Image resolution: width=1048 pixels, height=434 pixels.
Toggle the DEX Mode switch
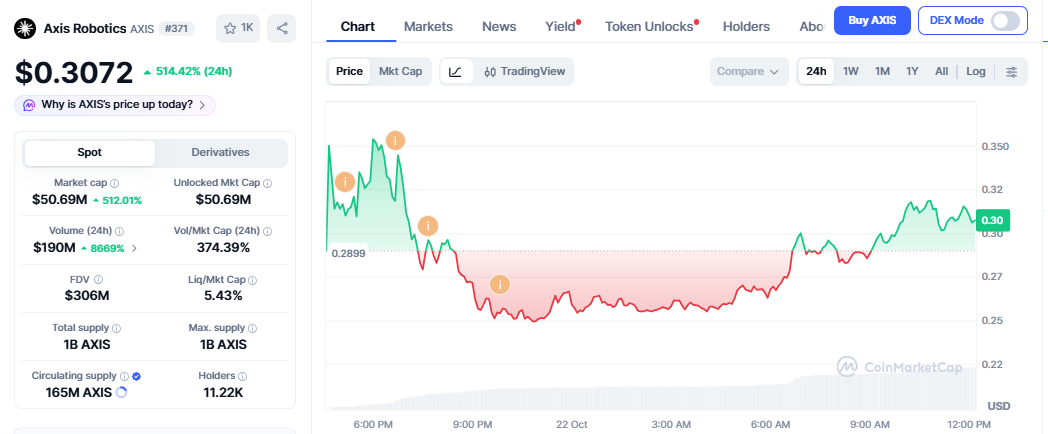(x=1005, y=21)
